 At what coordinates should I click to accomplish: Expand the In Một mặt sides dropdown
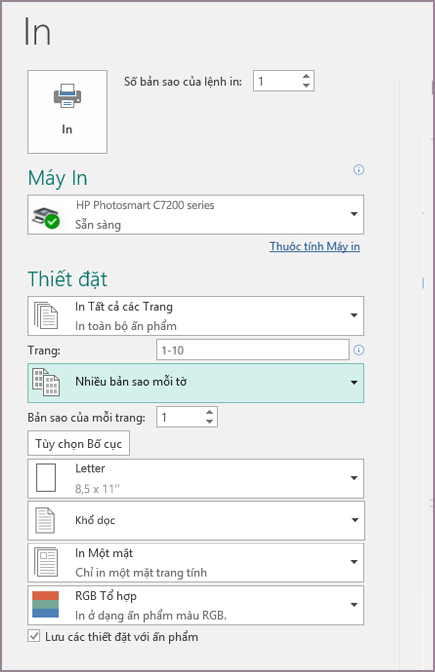195,562
